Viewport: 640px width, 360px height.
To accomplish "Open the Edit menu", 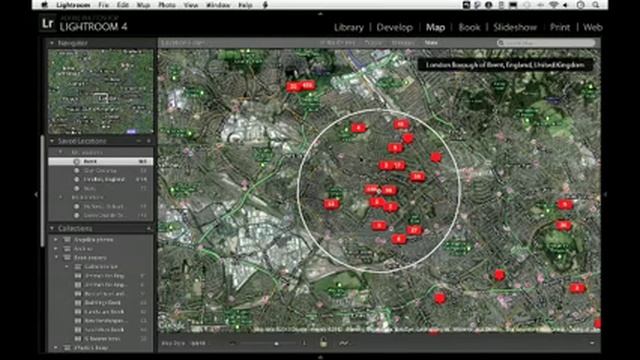I will 122,5.
